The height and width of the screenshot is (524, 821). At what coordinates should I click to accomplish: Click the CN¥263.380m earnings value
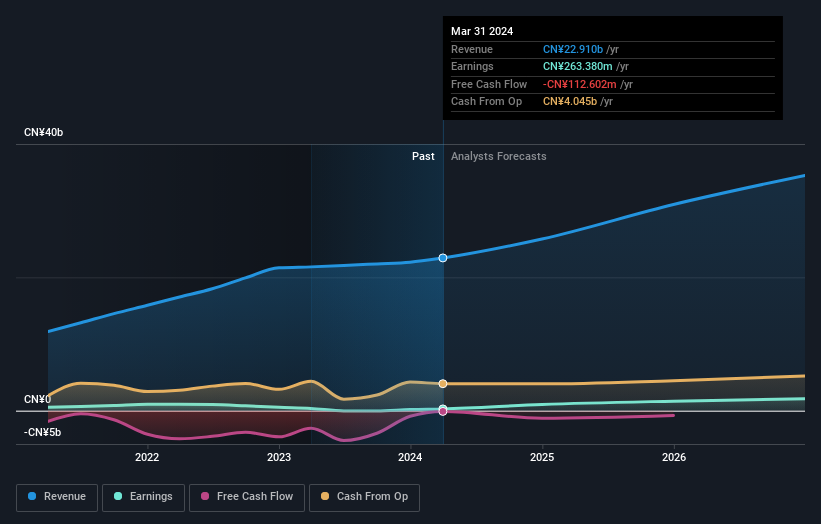[578, 66]
